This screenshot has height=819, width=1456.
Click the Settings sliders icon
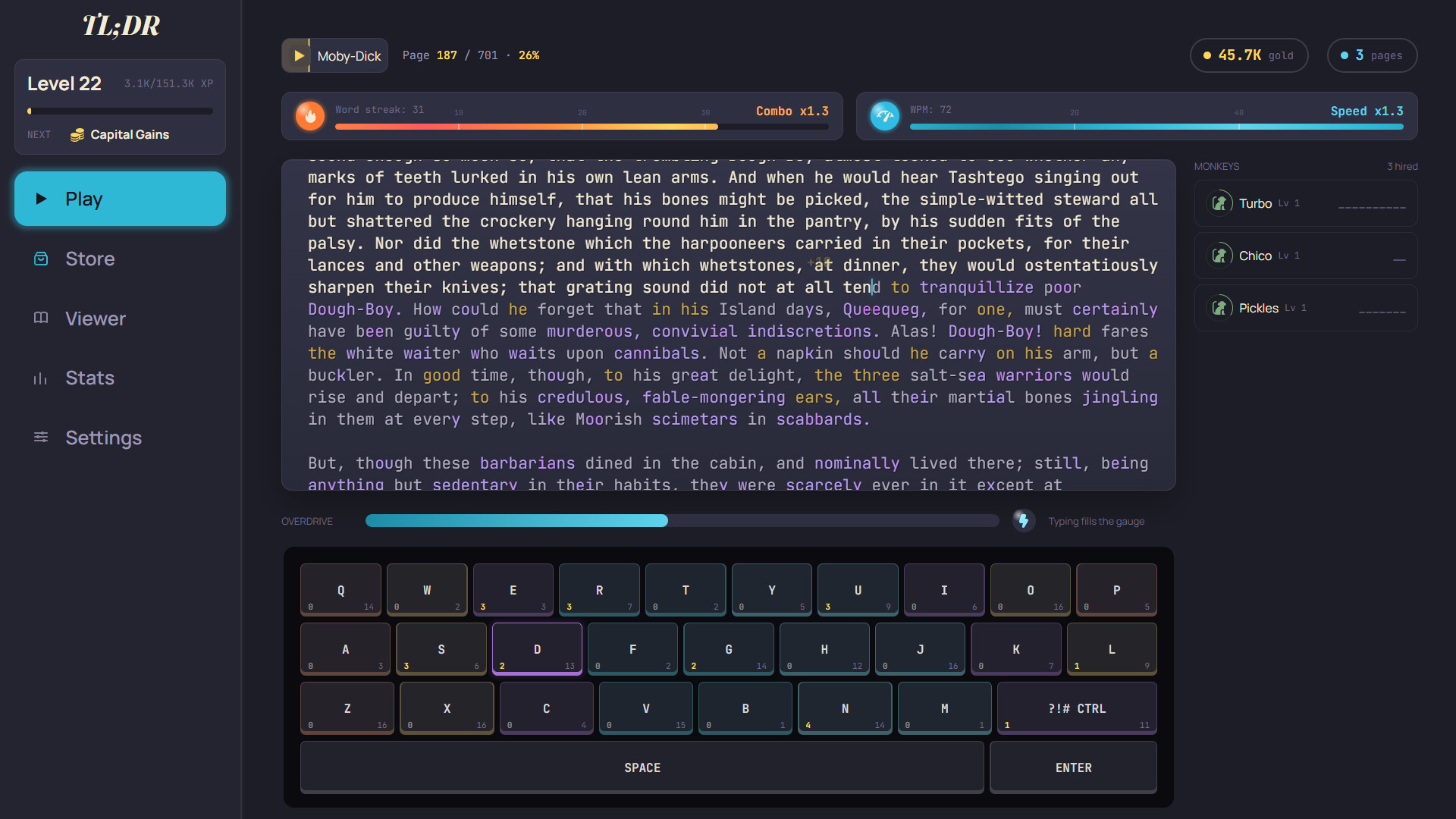coord(41,438)
